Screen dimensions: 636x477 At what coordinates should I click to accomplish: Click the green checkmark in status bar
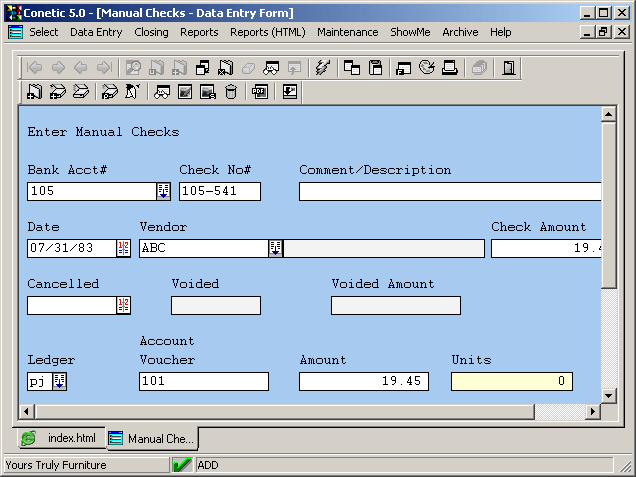click(x=182, y=465)
